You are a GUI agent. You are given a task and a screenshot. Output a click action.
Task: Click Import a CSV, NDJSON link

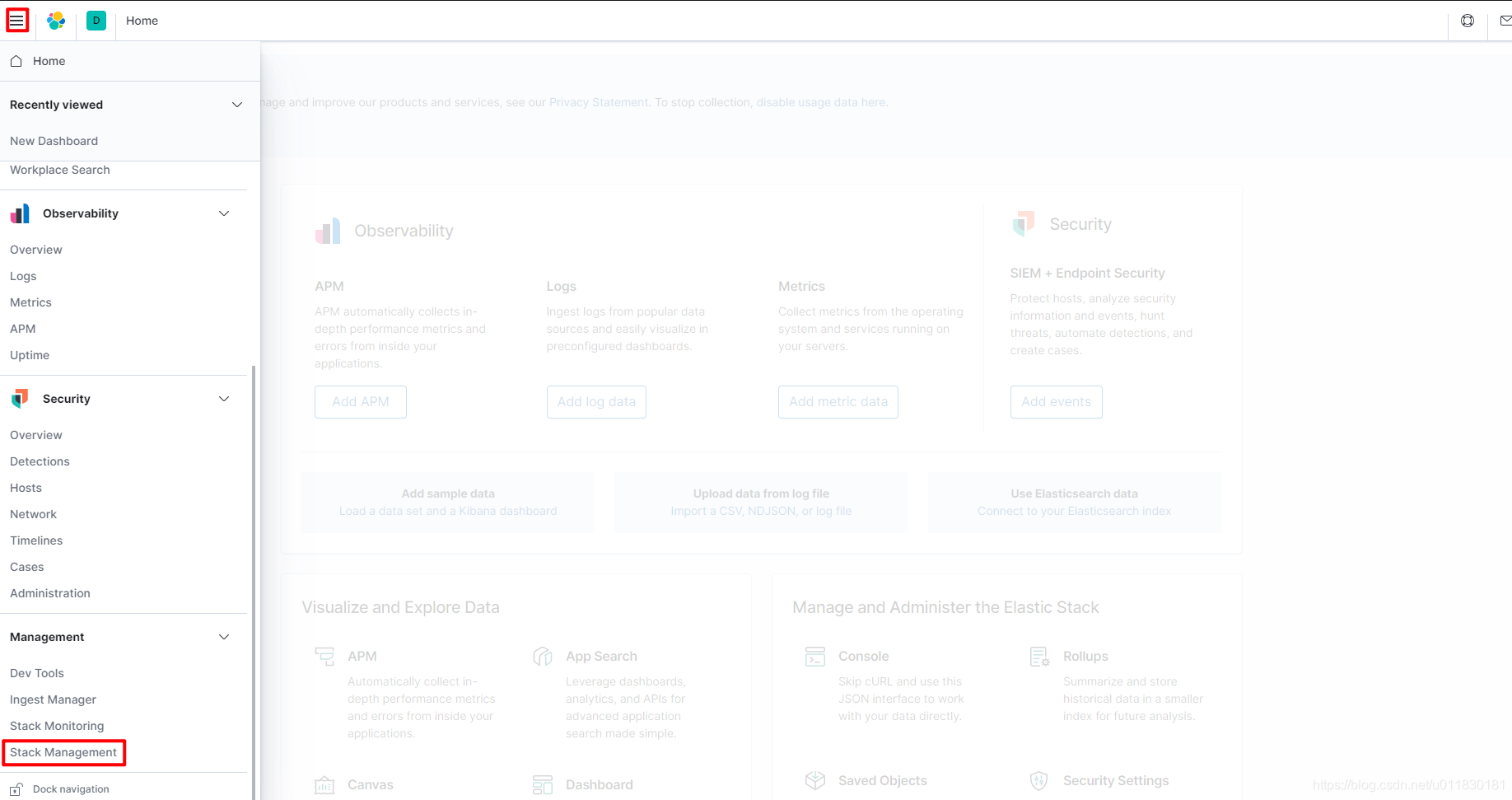pos(761,511)
